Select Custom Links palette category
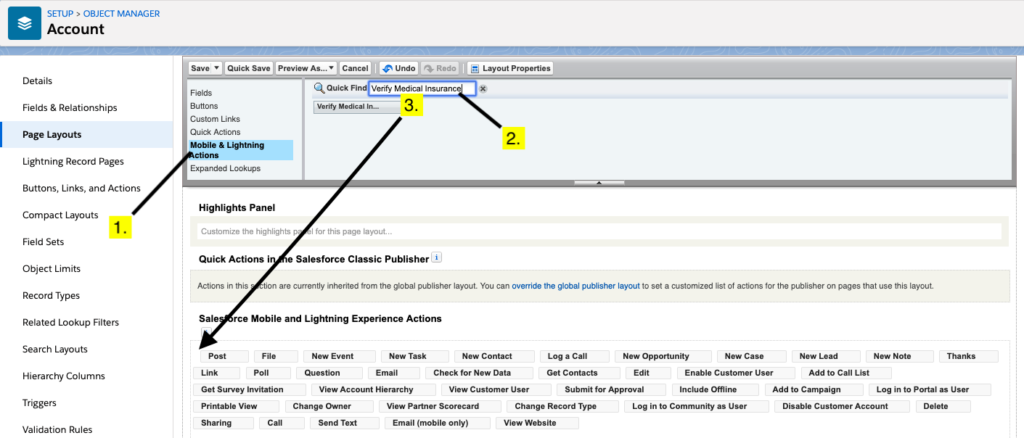This screenshot has height=438, width=1024. (x=215, y=119)
